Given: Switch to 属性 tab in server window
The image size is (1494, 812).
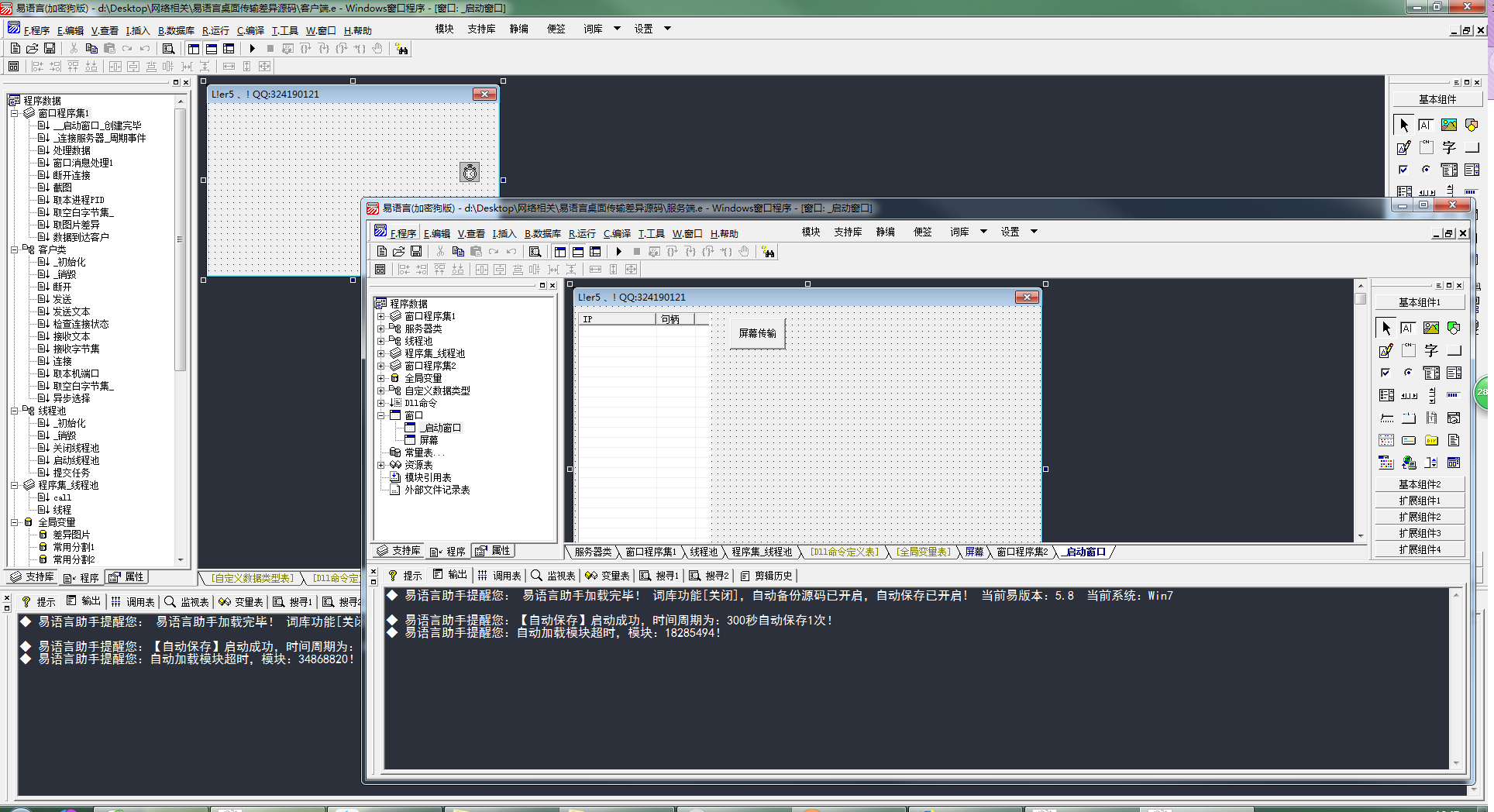Looking at the screenshot, I should 493,551.
